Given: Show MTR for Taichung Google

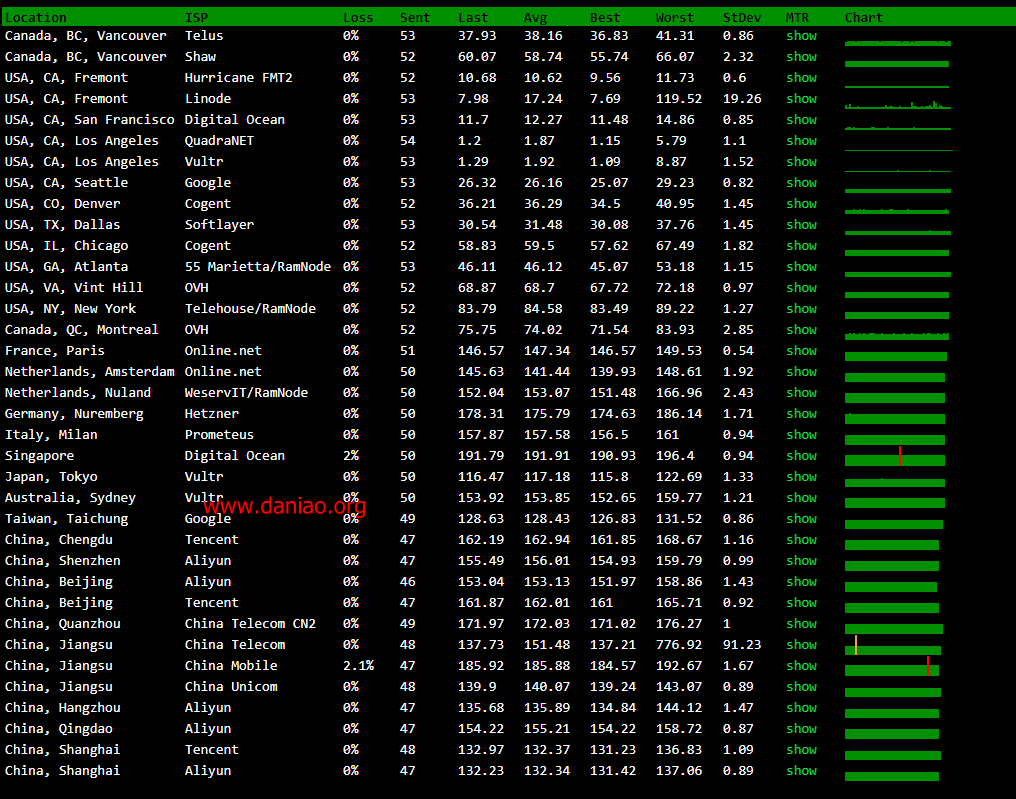Looking at the screenshot, I should coord(802,518).
